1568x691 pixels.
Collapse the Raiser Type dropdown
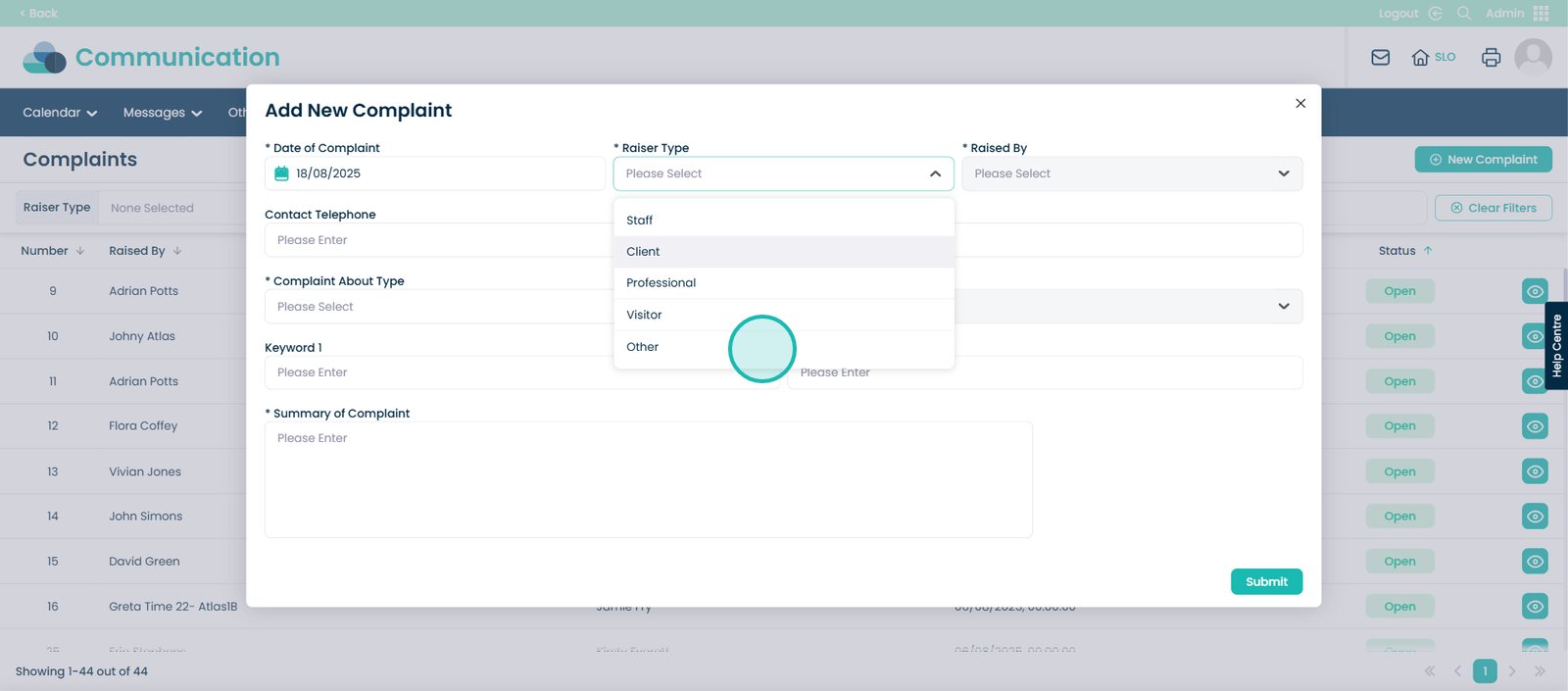tap(935, 174)
